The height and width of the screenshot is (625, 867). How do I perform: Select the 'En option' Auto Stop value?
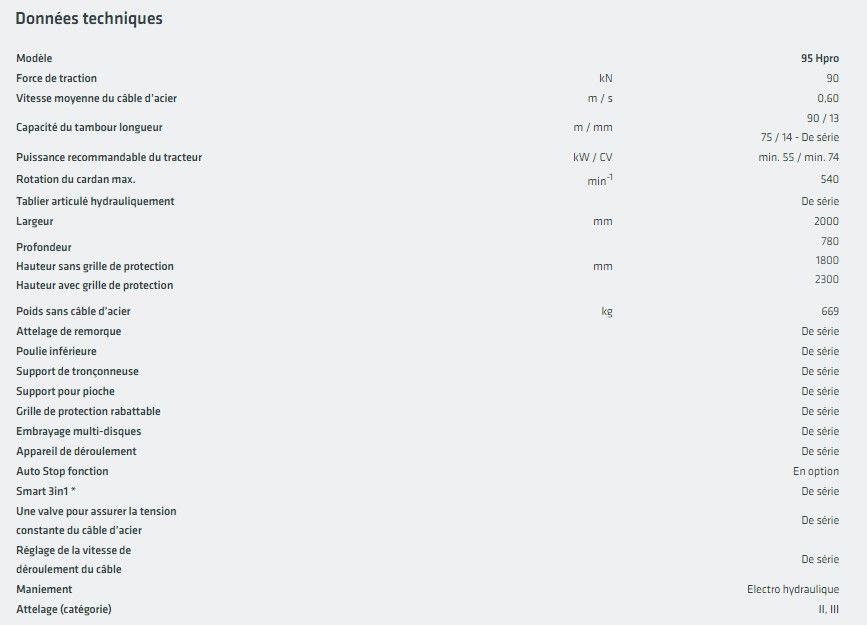tap(816, 471)
